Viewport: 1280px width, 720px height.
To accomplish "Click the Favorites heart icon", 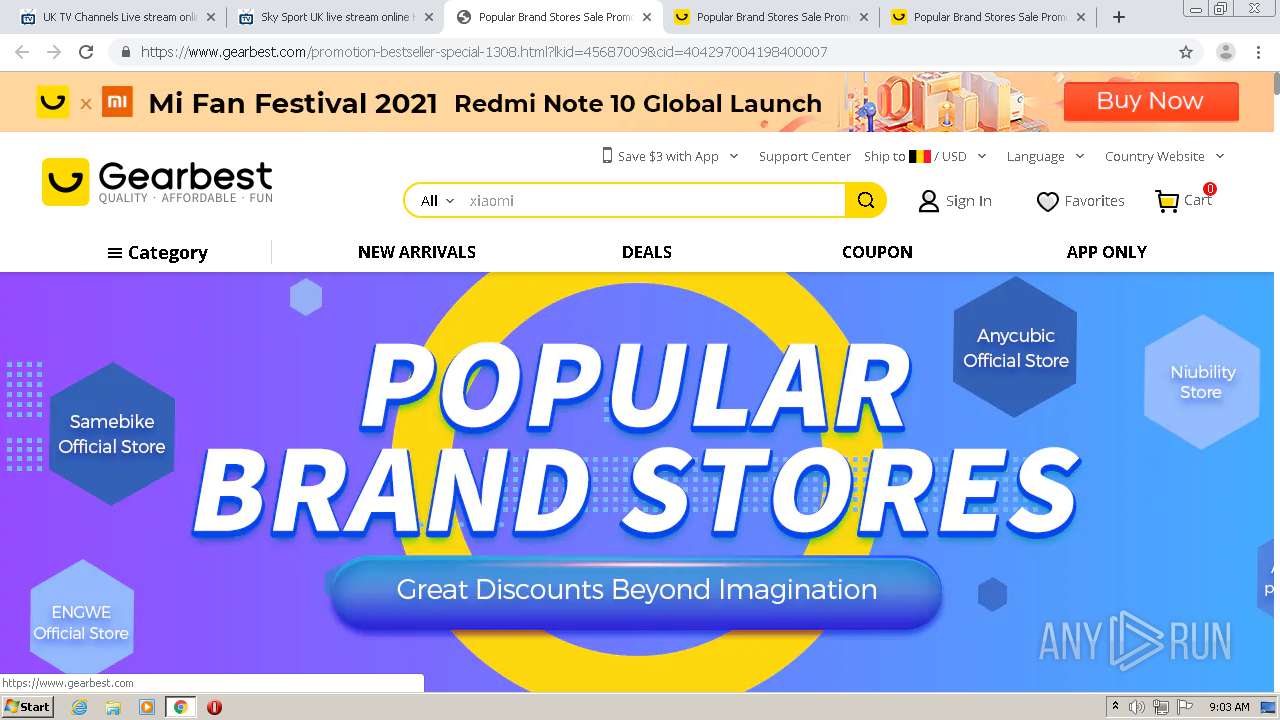I will (x=1047, y=202).
